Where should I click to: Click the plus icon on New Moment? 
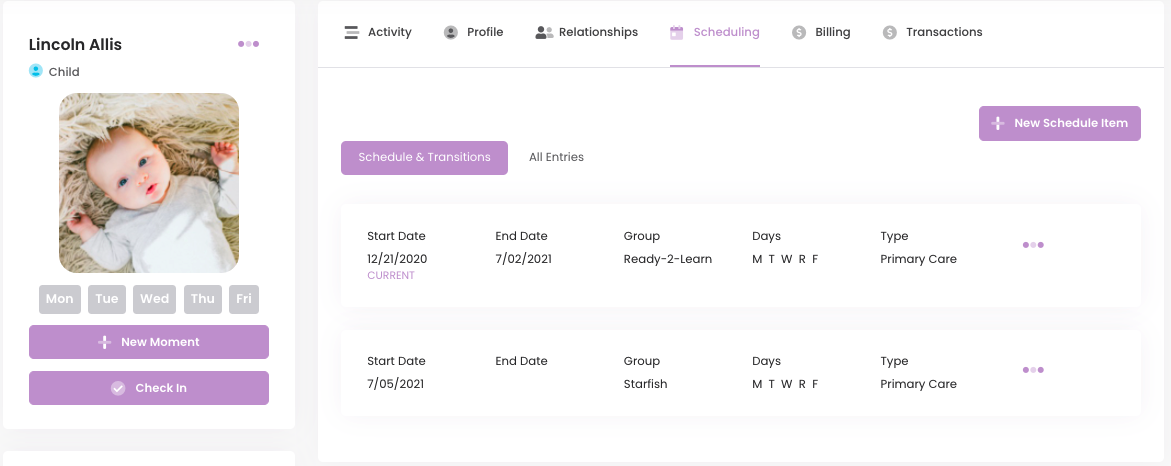(x=105, y=342)
